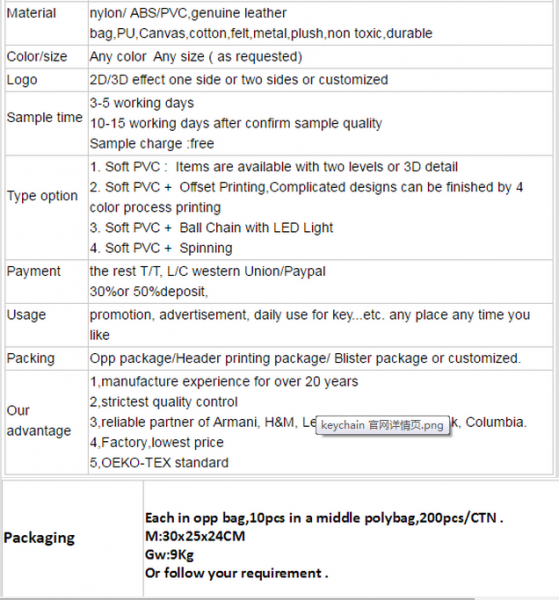Click the Sample time label
The image size is (559, 600).
(x=44, y=117)
